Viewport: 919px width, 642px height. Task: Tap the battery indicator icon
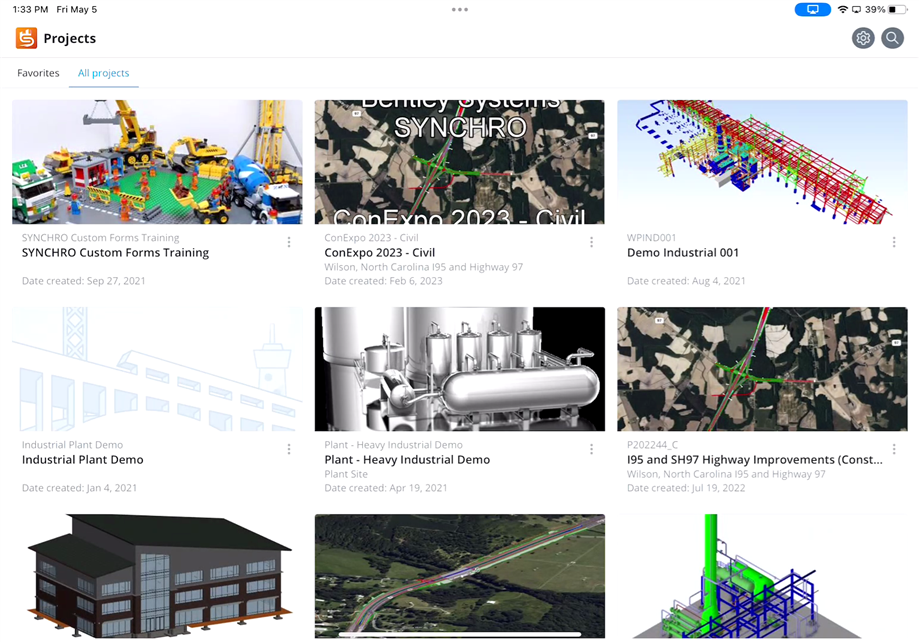pyautogui.click(x=897, y=9)
